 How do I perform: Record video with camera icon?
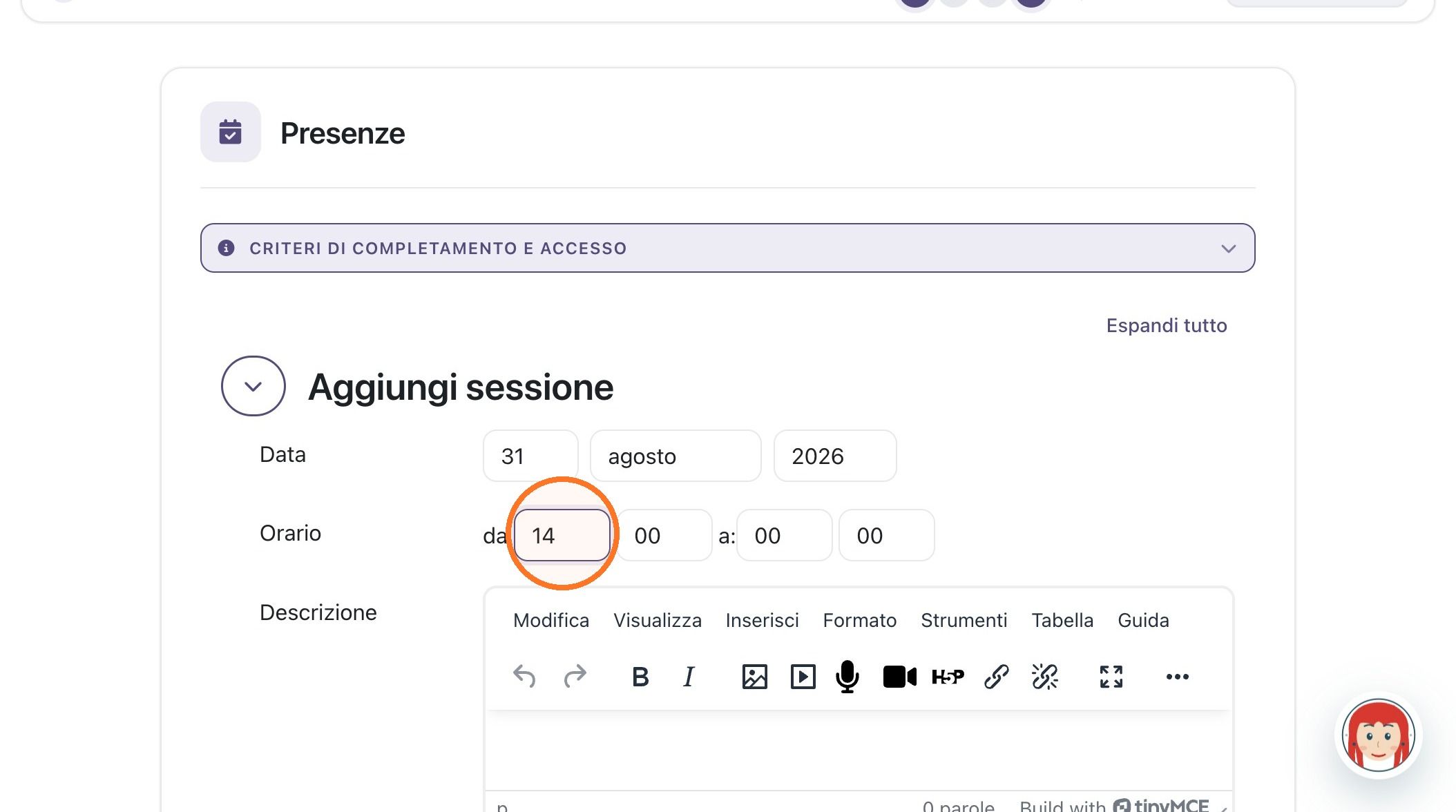click(x=899, y=676)
